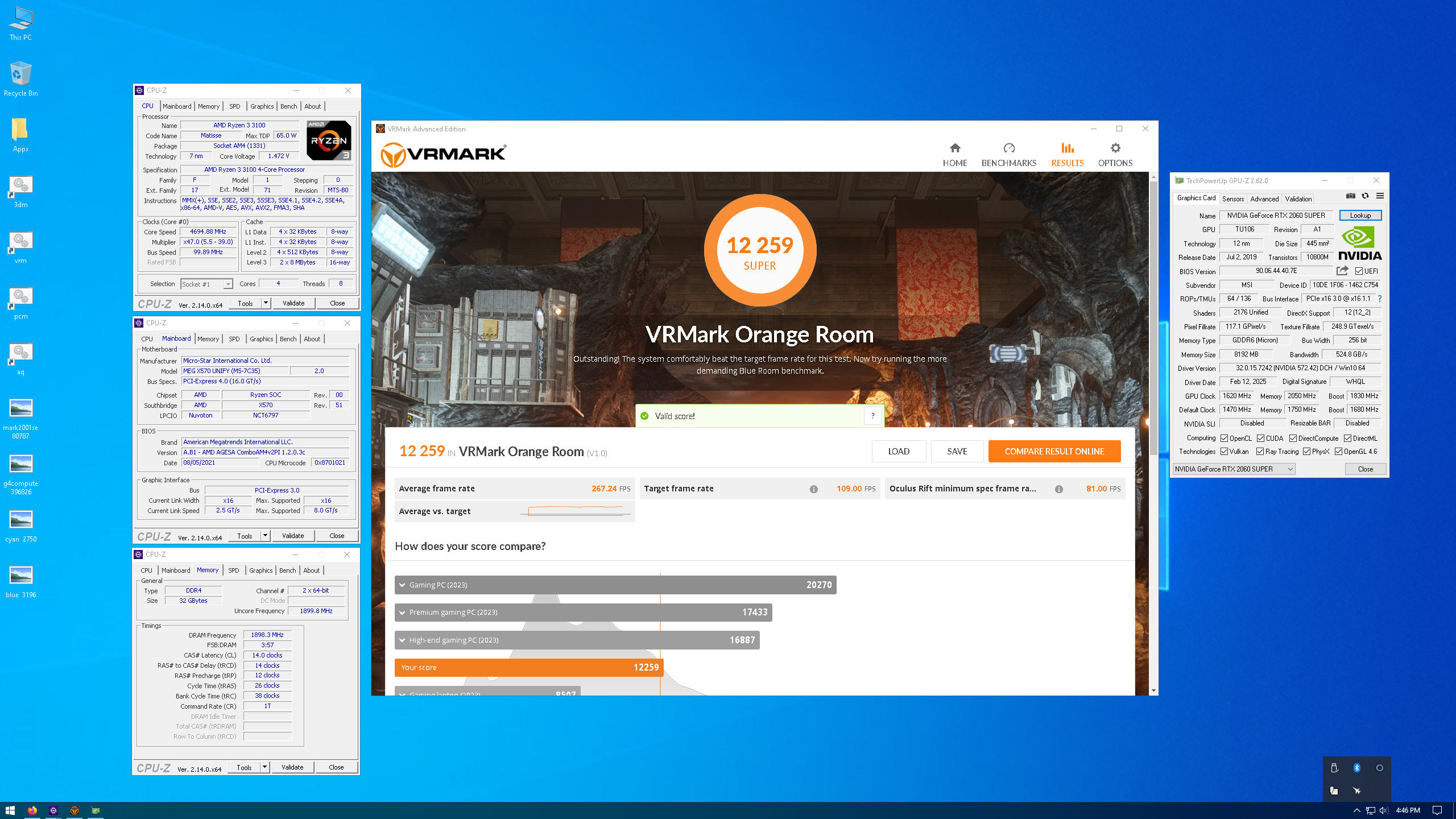This screenshot has height=819, width=1456.
Task: Click the question mark beside Valid score
Action: coord(872,416)
